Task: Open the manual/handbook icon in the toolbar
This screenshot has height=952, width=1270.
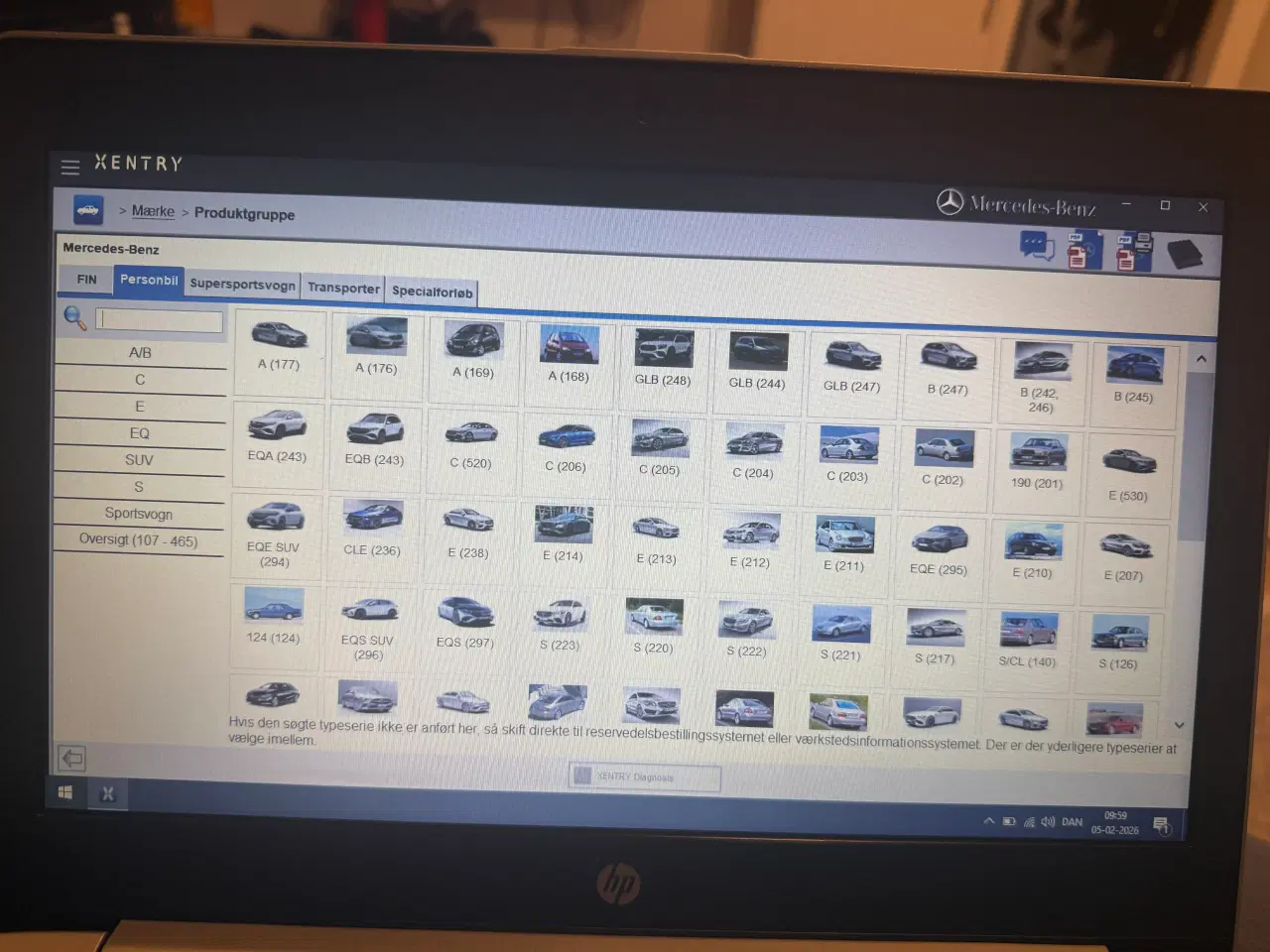Action: click(1187, 251)
